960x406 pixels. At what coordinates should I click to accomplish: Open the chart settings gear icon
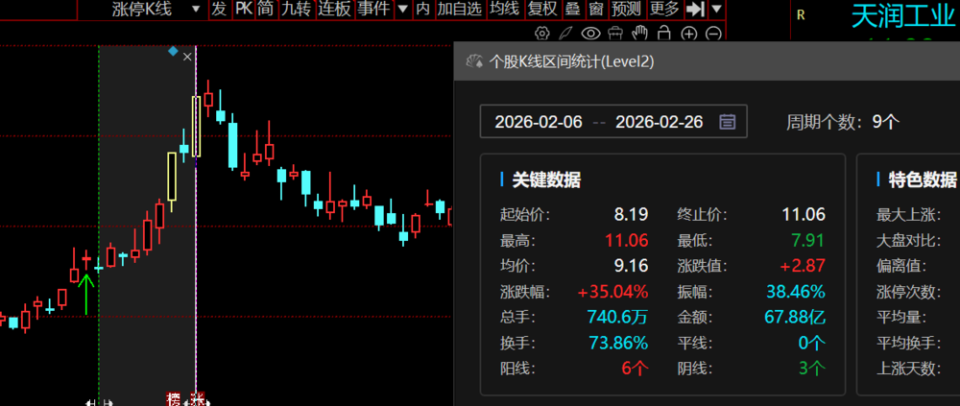click(541, 33)
